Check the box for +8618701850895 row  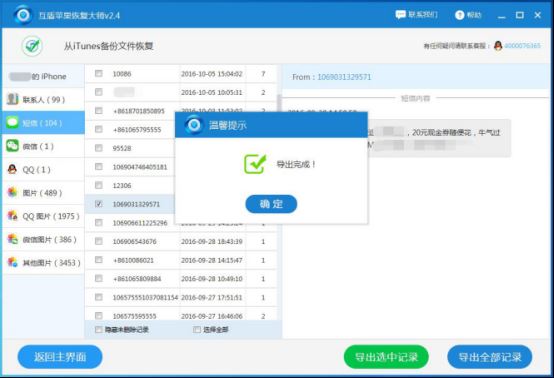point(99,111)
